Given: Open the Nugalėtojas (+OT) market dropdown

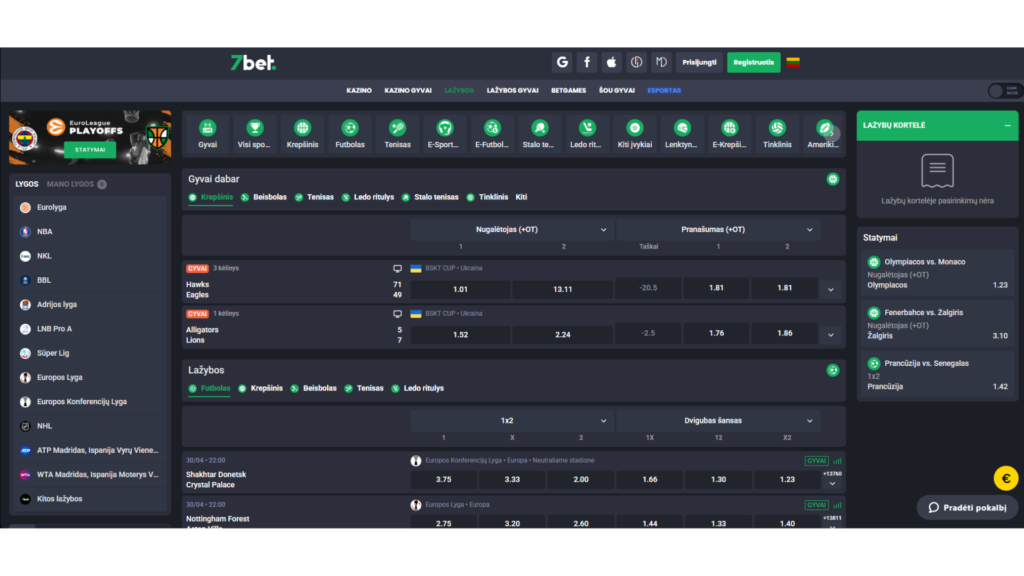Looking at the screenshot, I should tap(511, 230).
